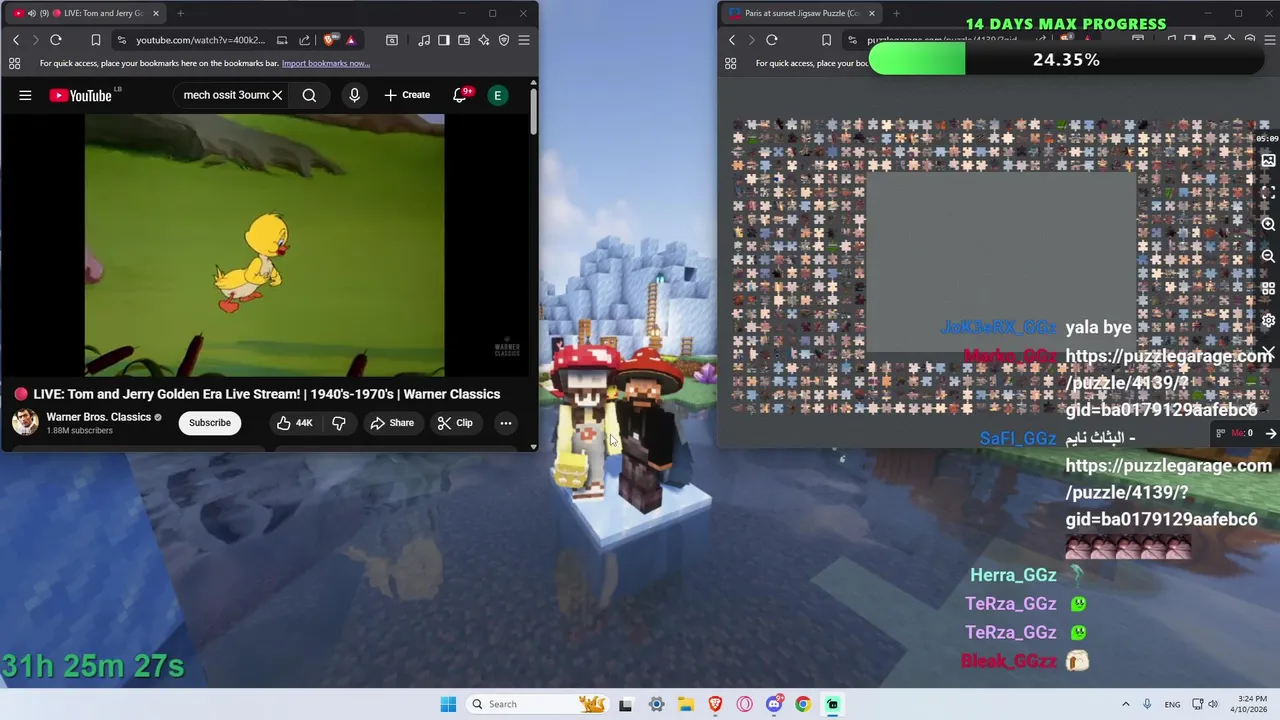
Task: Open Brave browser from the taskbar
Action: 715,704
